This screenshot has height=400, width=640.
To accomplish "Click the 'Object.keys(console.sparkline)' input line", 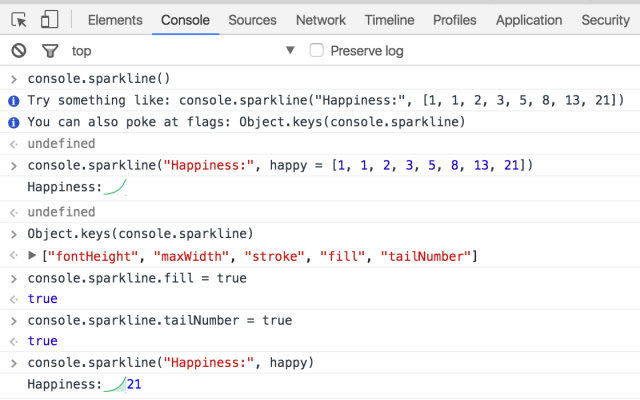I will click(140, 233).
